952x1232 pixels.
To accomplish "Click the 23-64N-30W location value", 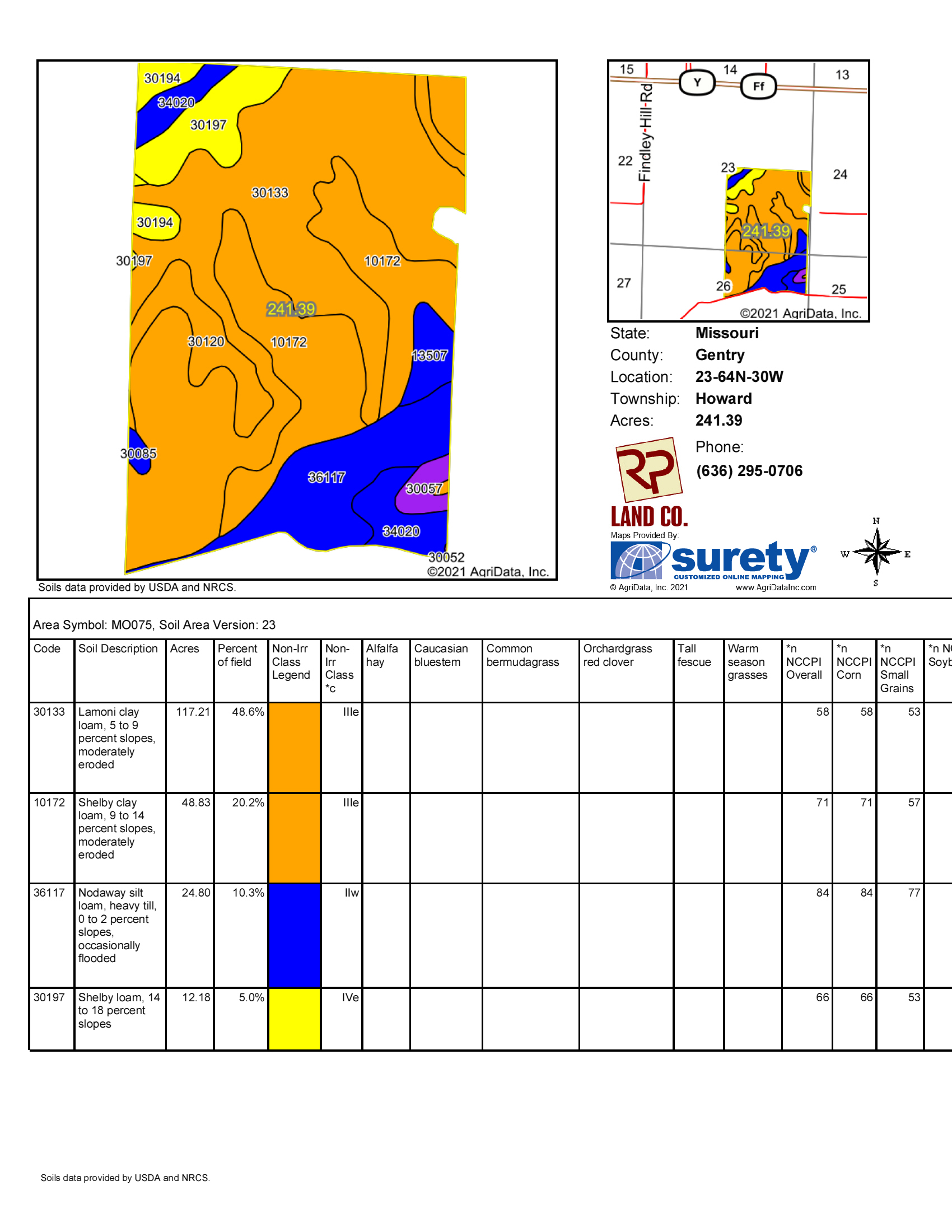I will [739, 376].
